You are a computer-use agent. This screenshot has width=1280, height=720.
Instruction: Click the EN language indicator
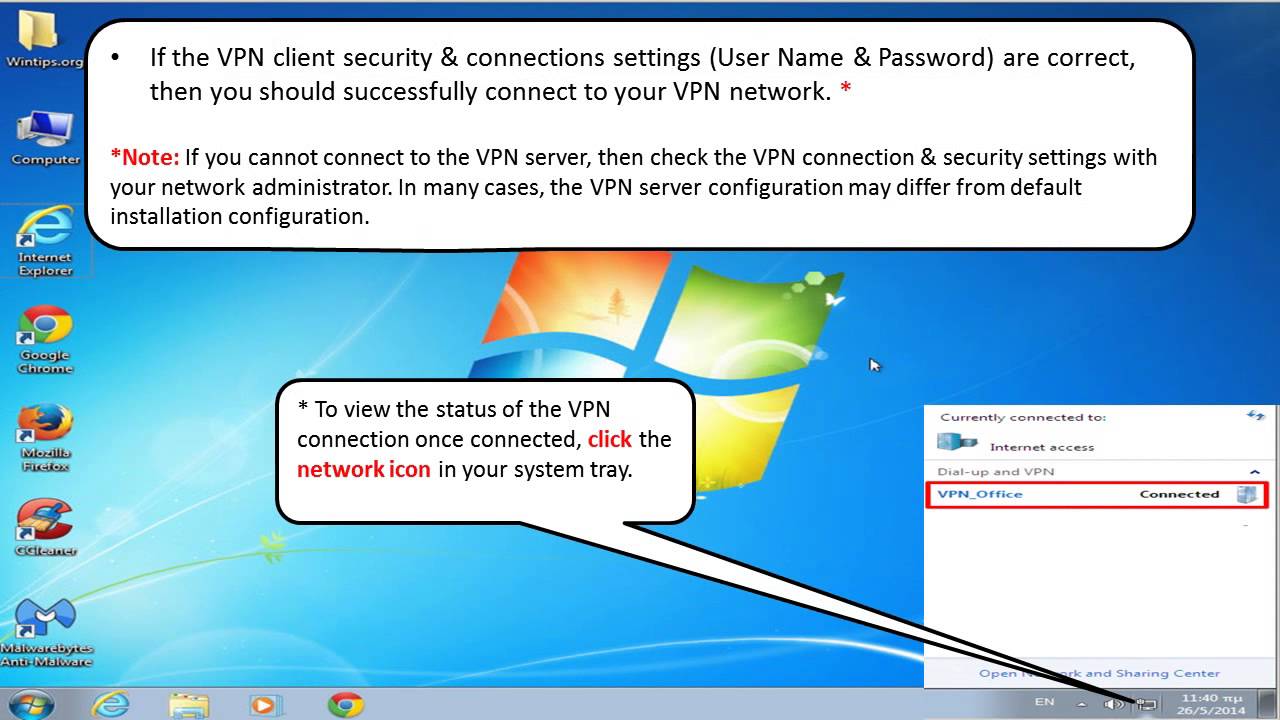[1044, 702]
